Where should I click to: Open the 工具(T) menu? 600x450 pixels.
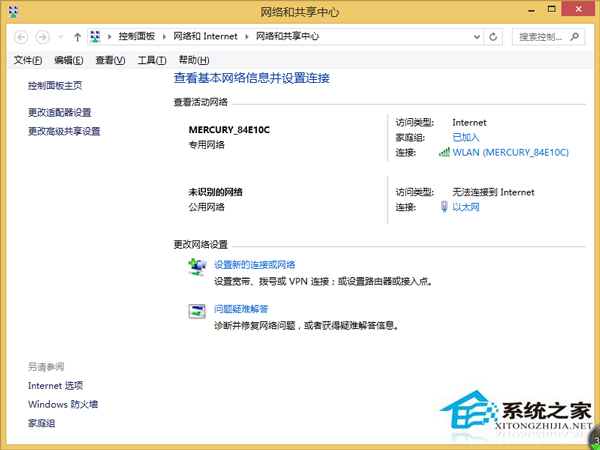pyautogui.click(x=151, y=60)
